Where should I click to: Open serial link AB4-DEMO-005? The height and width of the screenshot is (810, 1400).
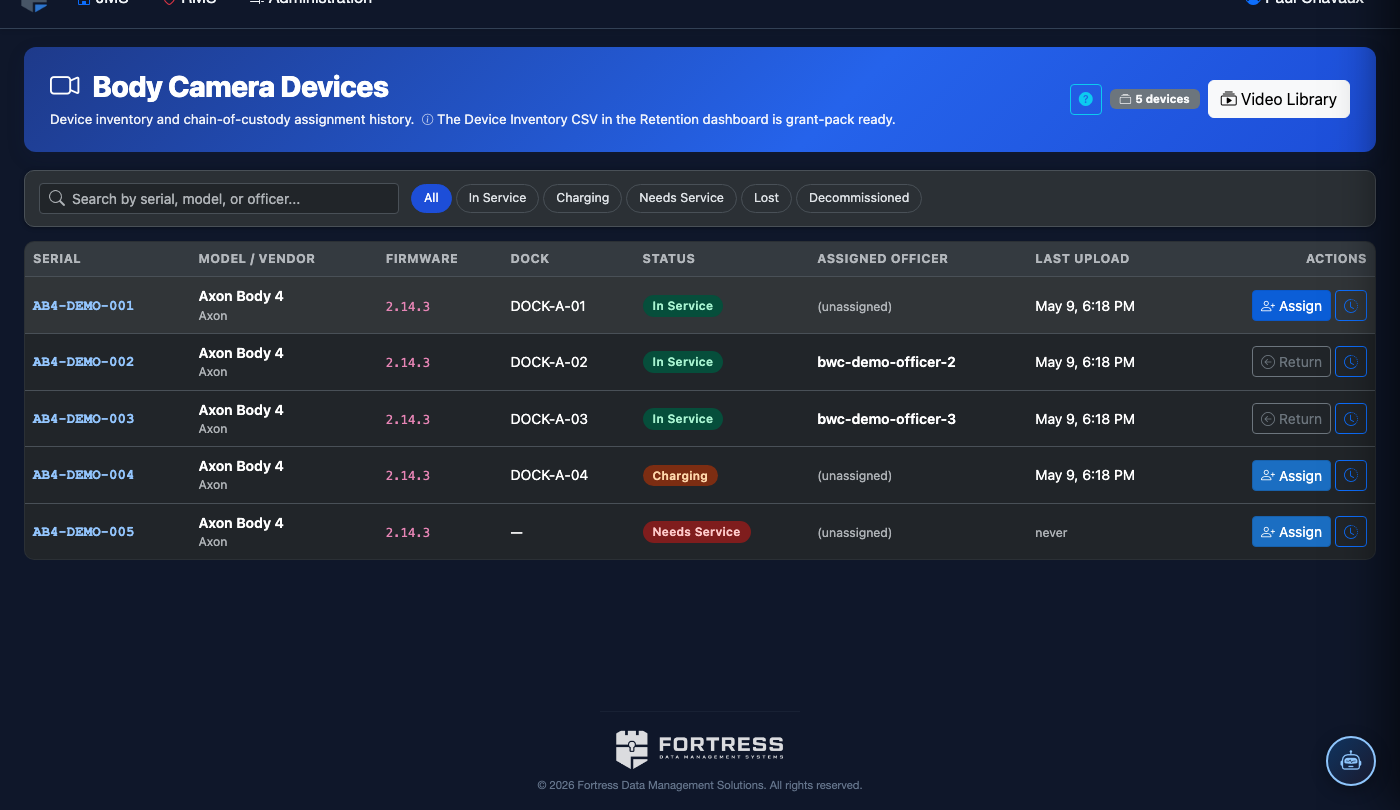[x=83, y=532]
